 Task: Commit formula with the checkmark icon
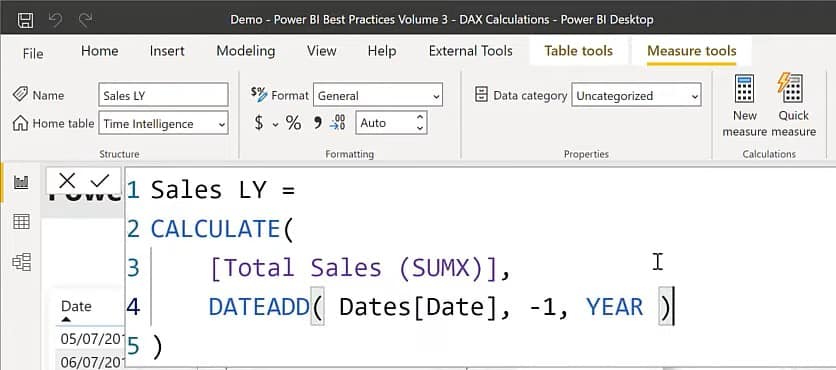[x=100, y=181]
